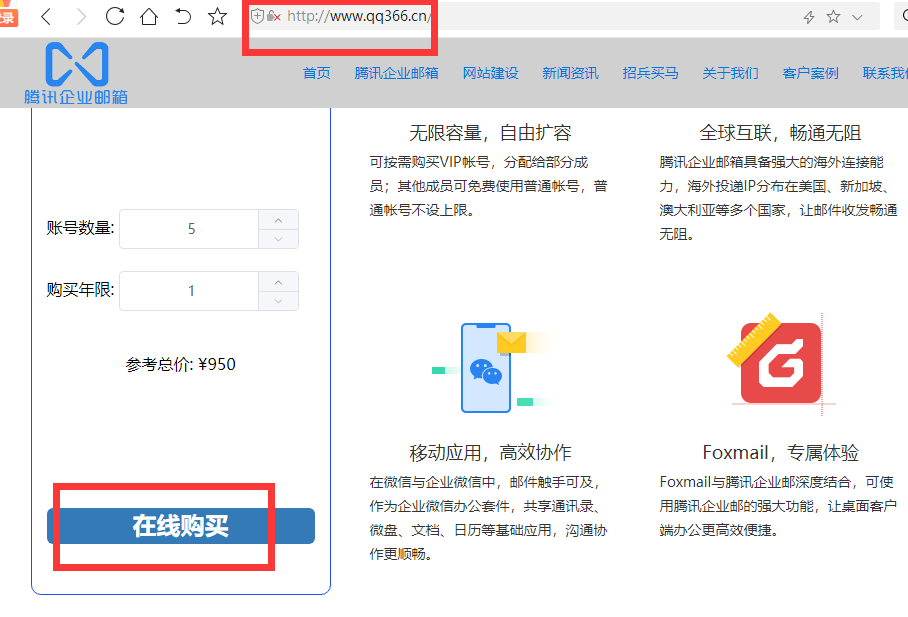
Task: Select 首页 in the navigation menu
Action: [x=316, y=73]
